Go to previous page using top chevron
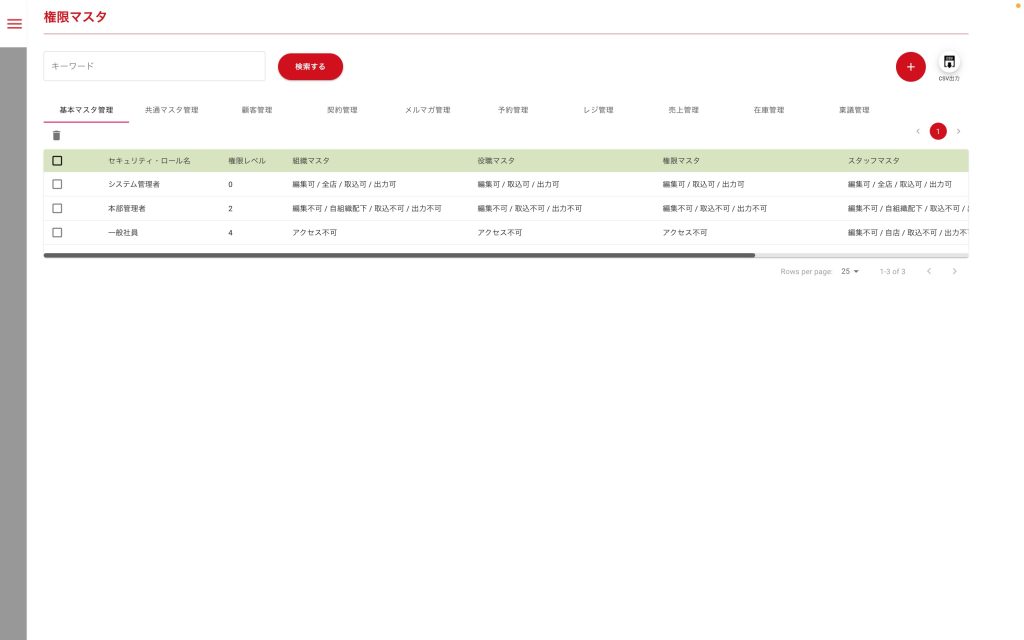Viewport: 1024px width, 640px height. pyautogui.click(x=918, y=131)
